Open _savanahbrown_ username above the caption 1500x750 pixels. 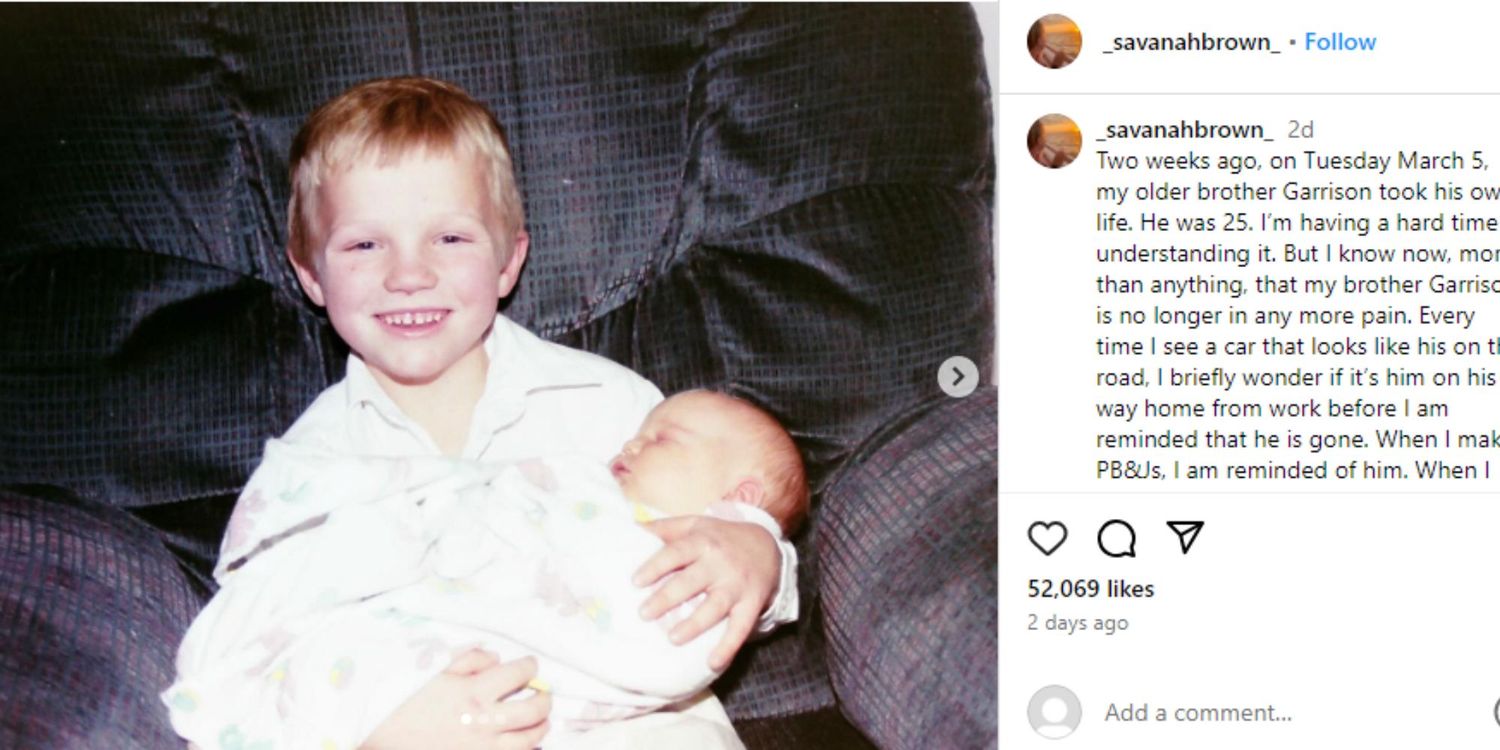pyautogui.click(x=1184, y=130)
